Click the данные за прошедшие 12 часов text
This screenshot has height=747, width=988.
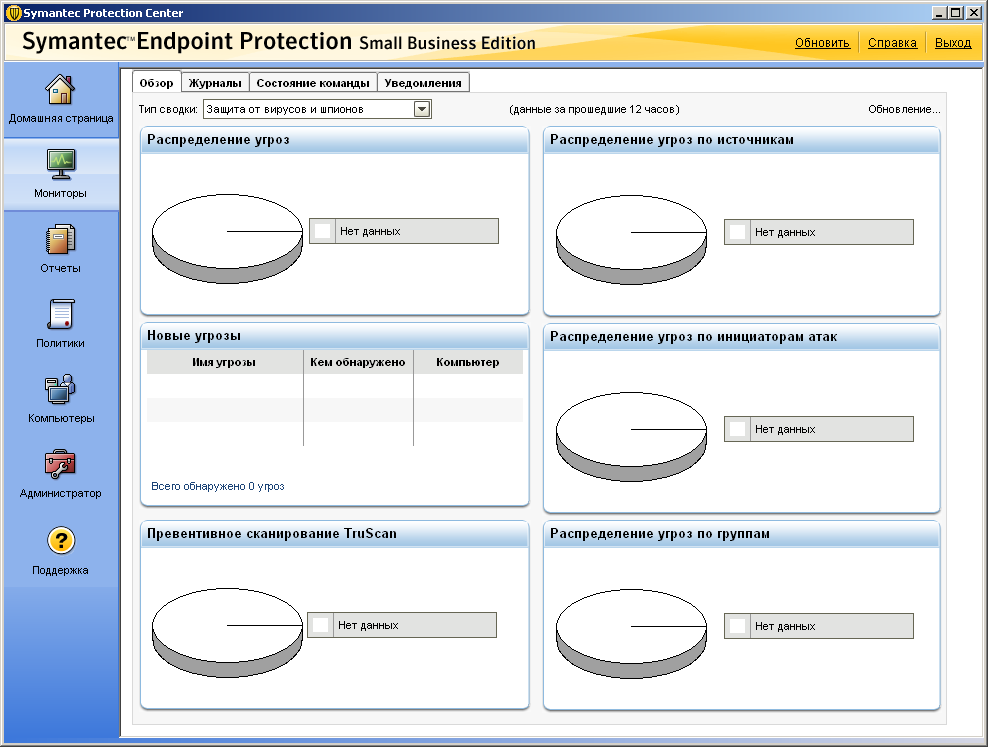pos(594,109)
